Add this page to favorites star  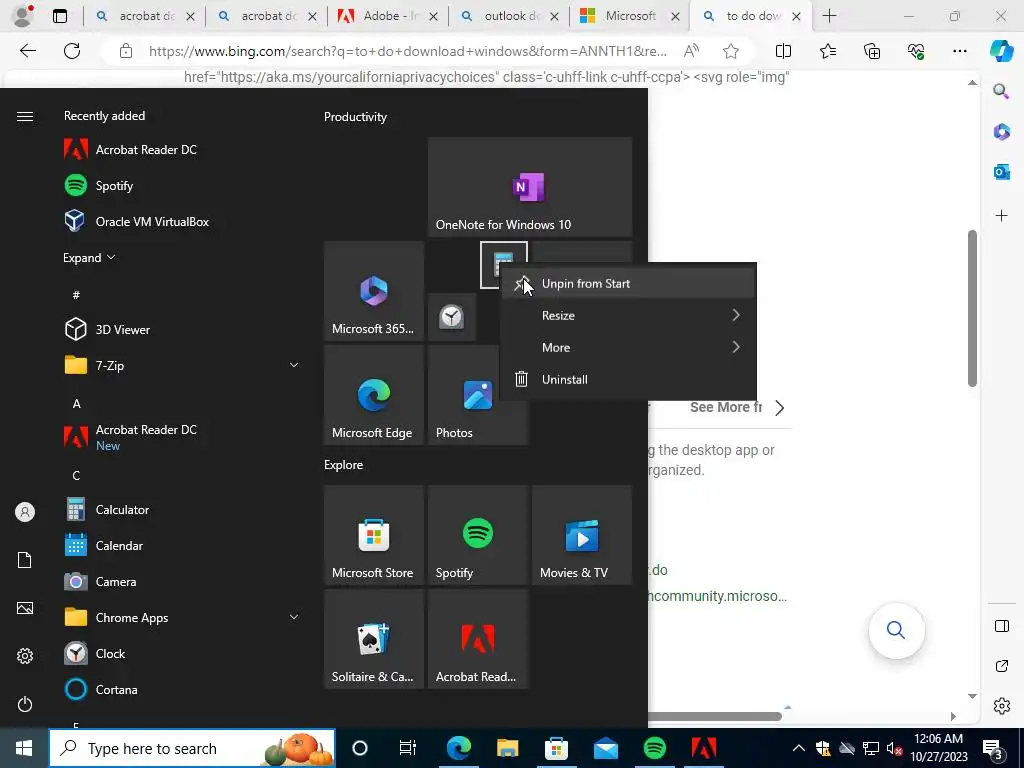[731, 51]
